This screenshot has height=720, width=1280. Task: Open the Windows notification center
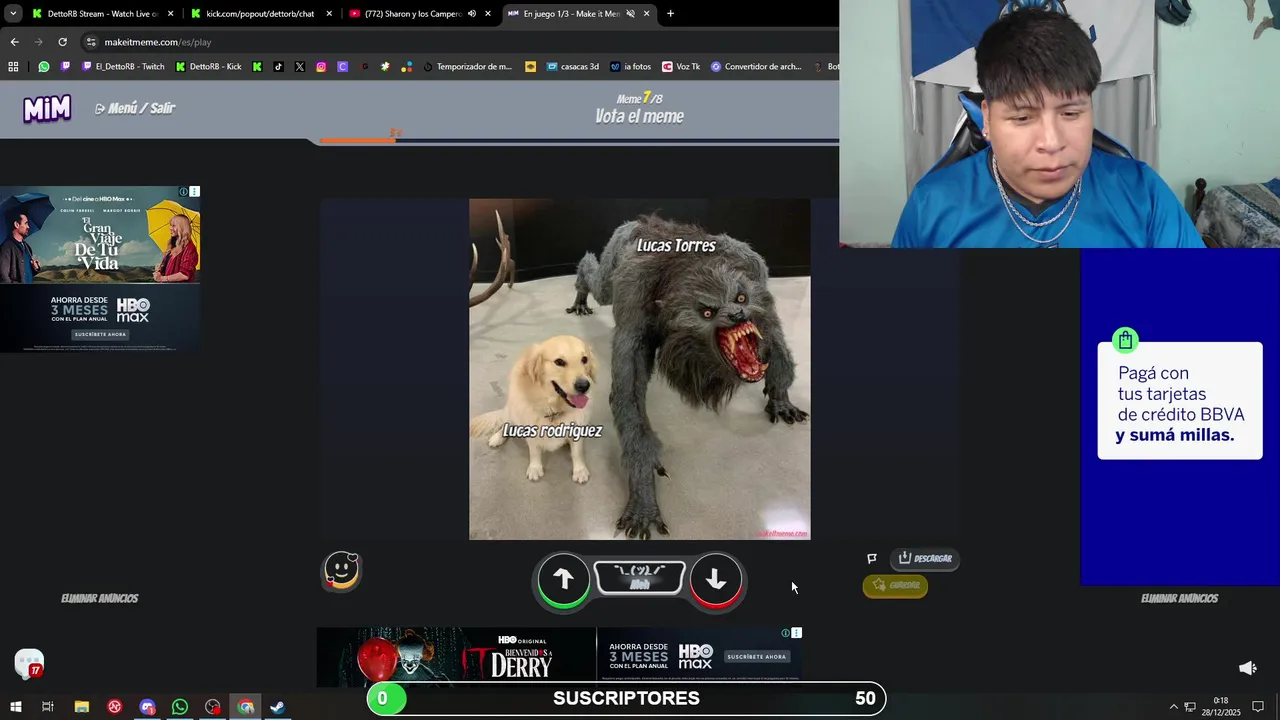1258,707
